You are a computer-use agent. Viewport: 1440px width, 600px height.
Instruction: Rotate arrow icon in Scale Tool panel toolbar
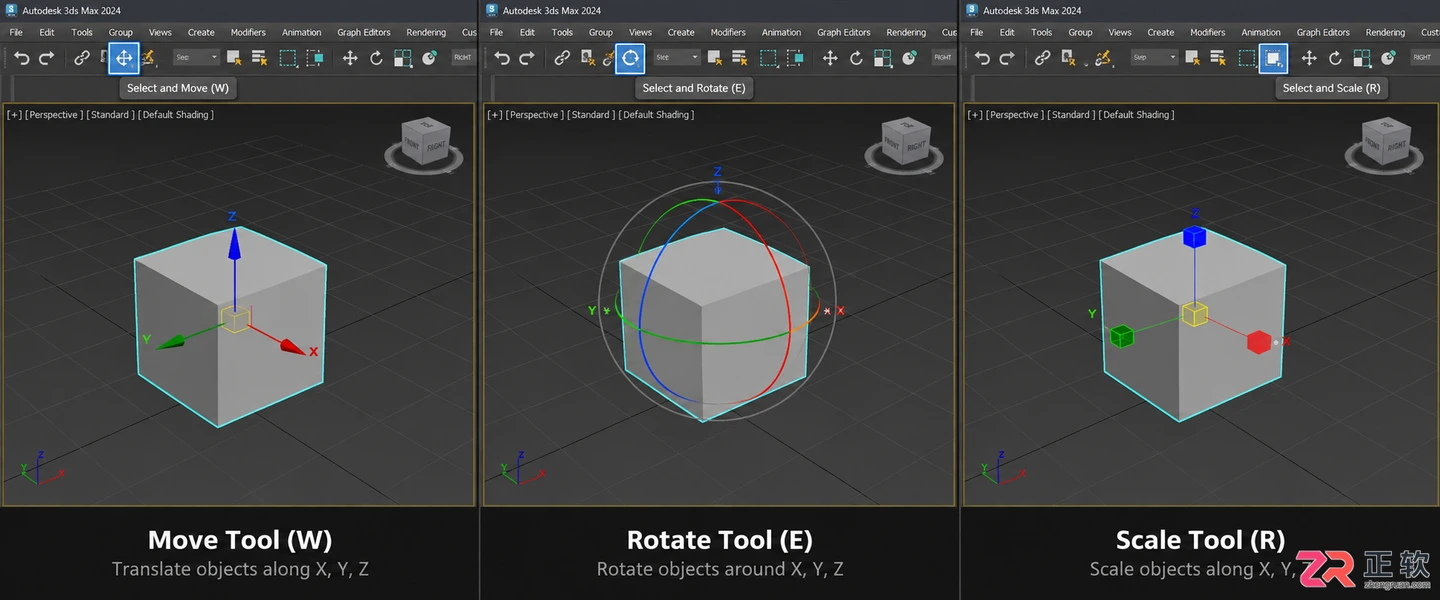(x=1335, y=58)
